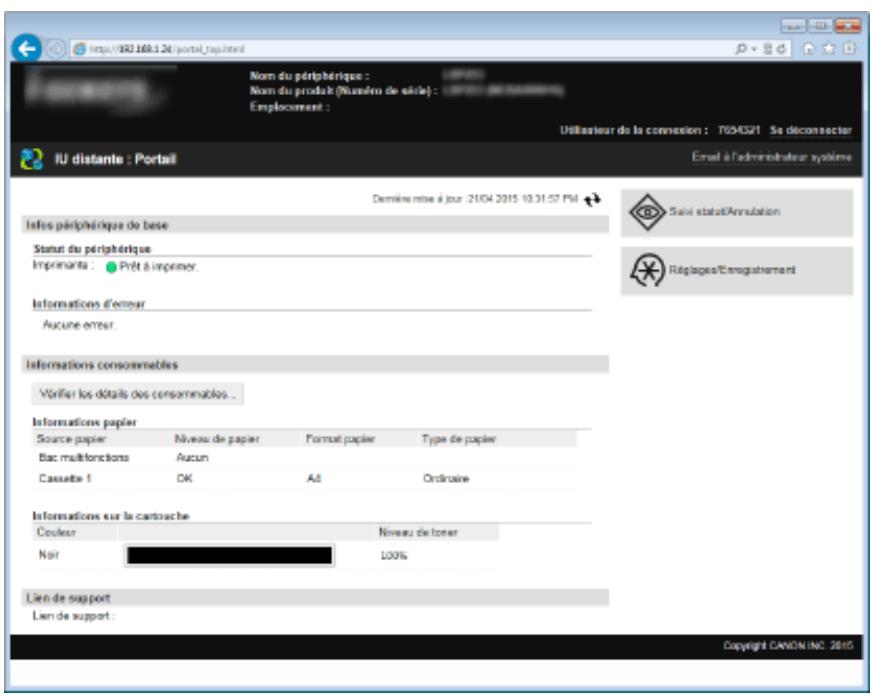Viewport: 873px width, 696px height.
Task: Click the connected user ID 7654321
Action: (738, 130)
